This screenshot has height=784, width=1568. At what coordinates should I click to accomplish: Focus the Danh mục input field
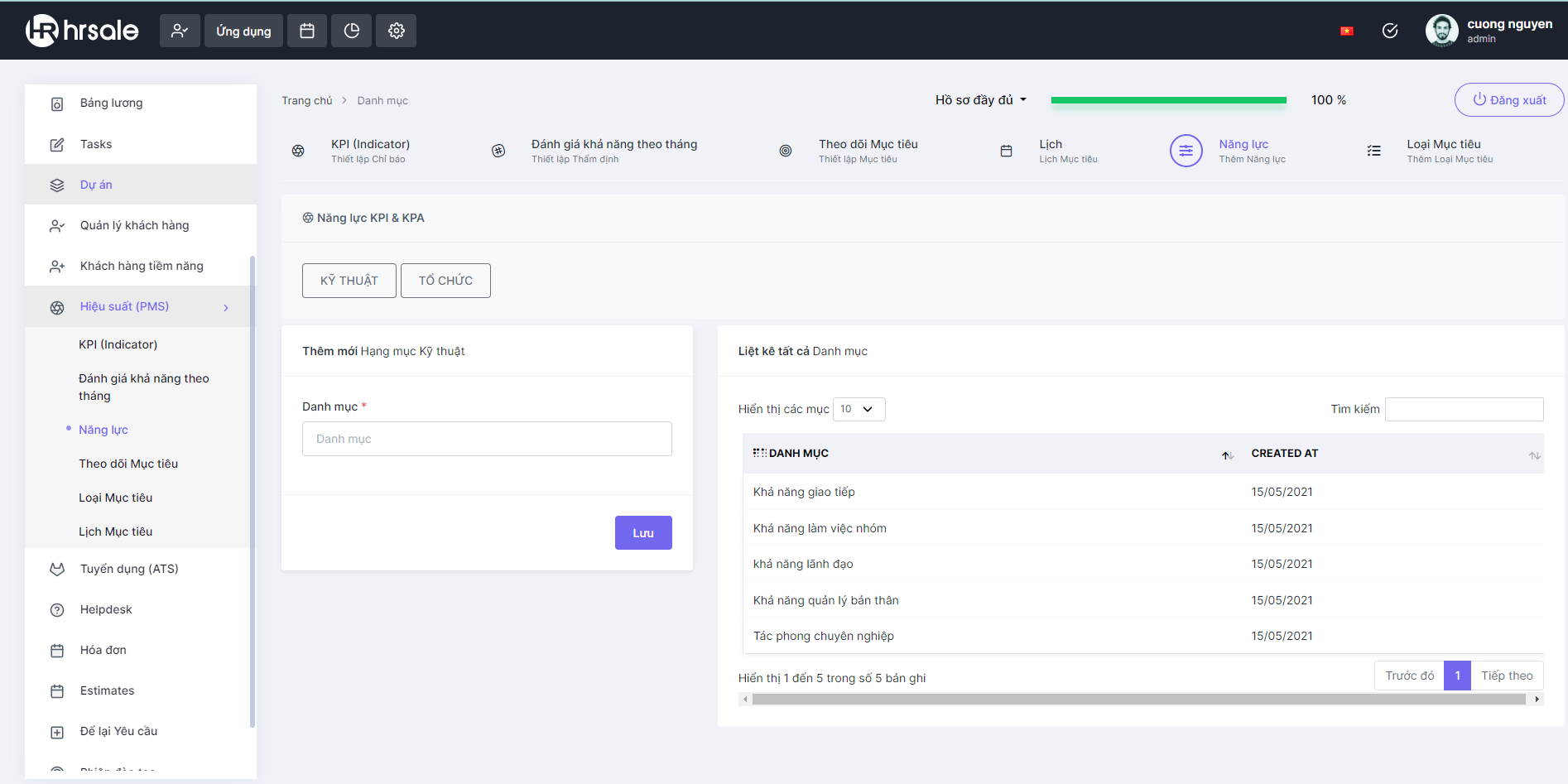click(487, 439)
